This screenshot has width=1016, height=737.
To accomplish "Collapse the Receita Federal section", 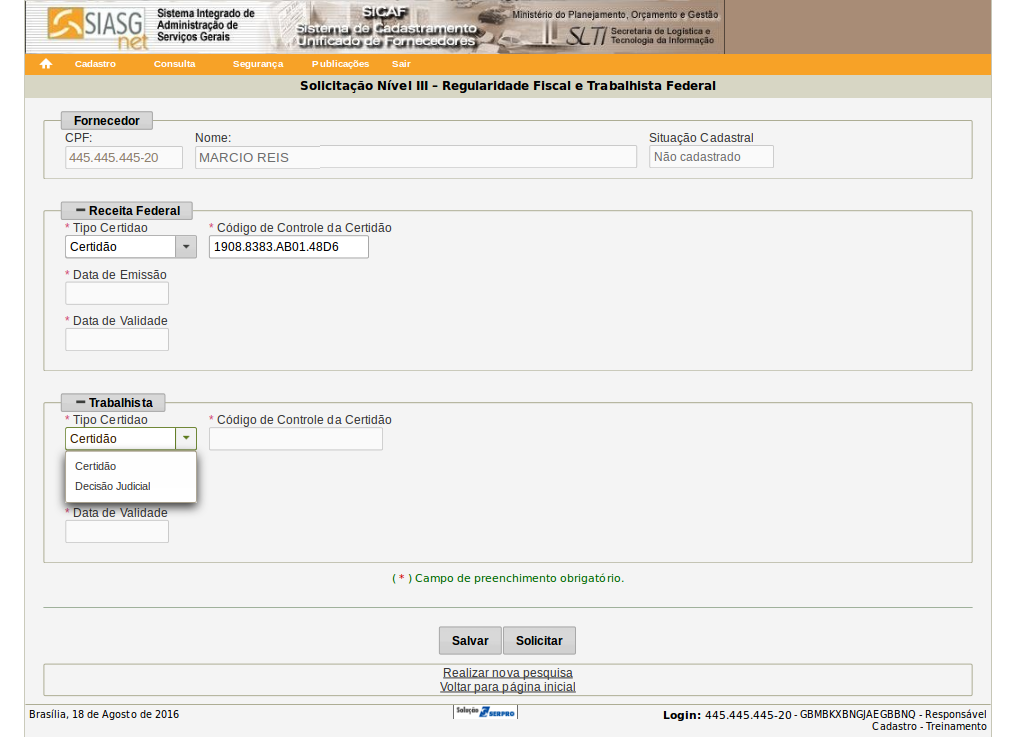I will (x=127, y=211).
